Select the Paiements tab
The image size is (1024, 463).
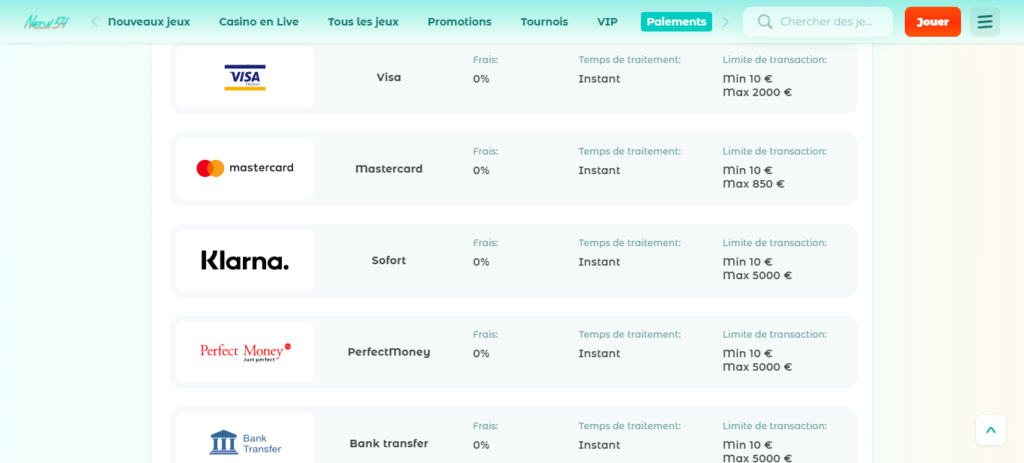click(x=676, y=22)
